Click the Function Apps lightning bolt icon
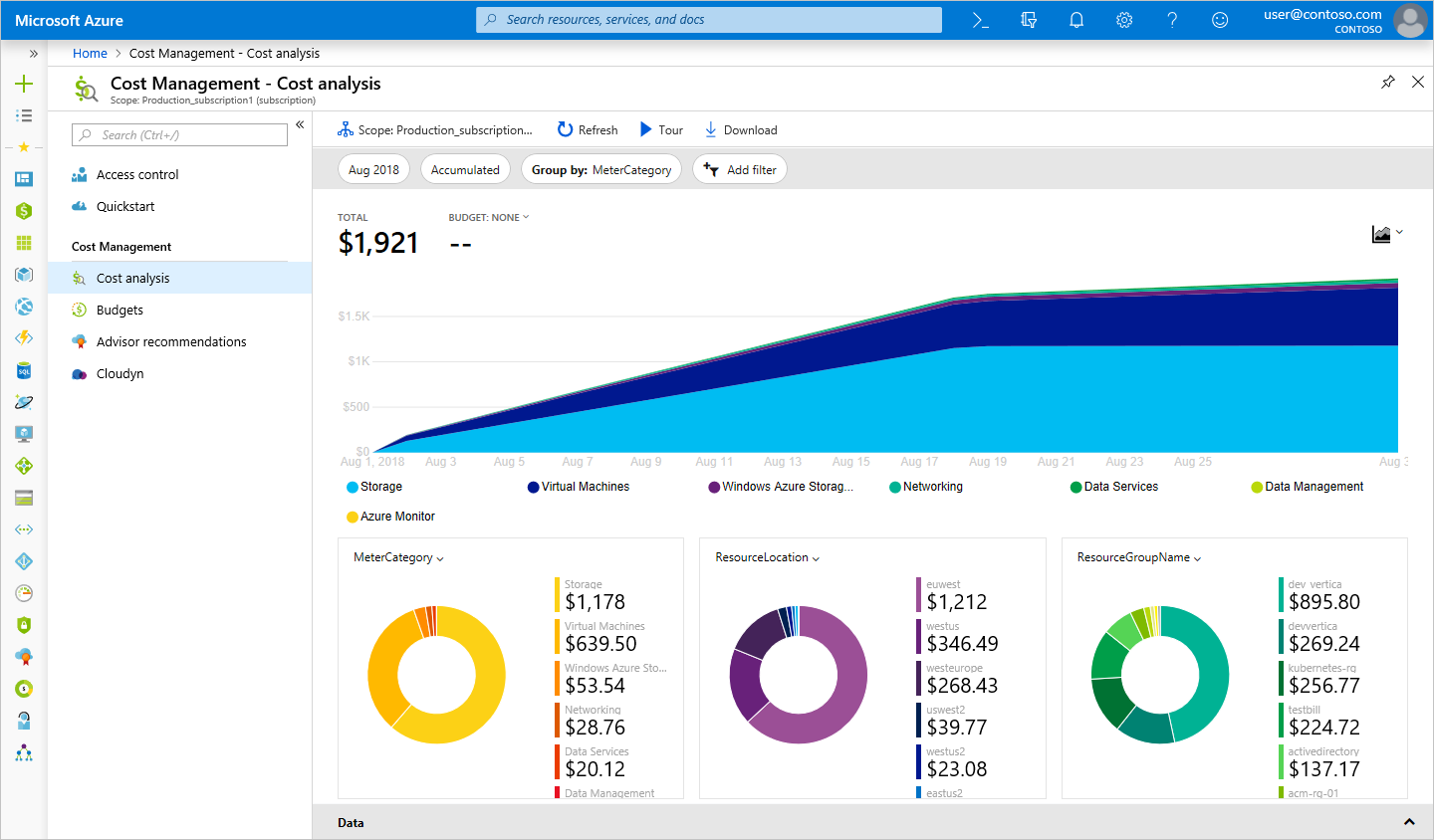Viewport: 1434px width, 840px height. point(24,338)
